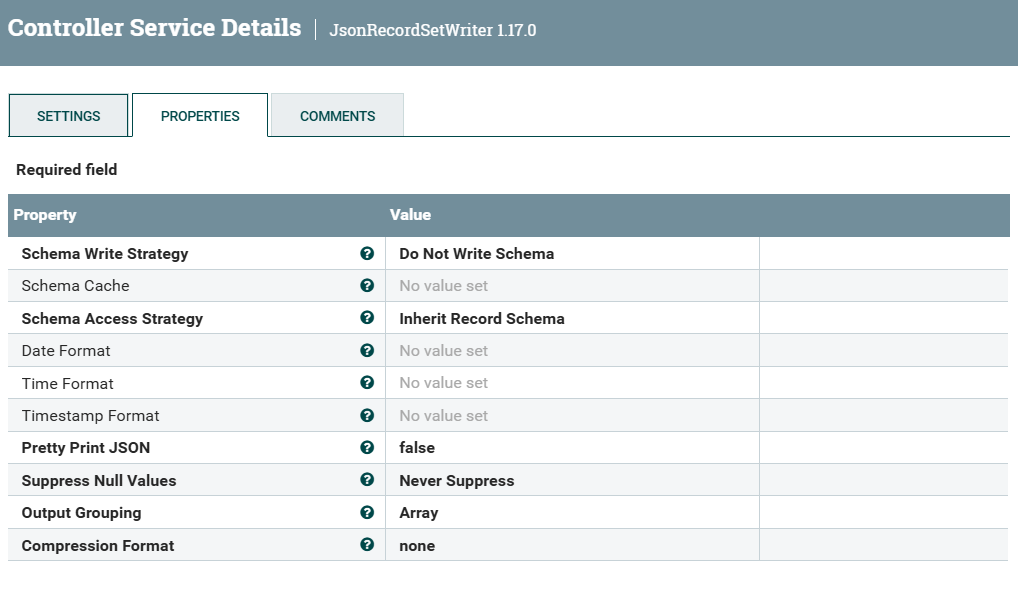Open 'Do Not Write Schema' value dropdown
This screenshot has height=594, width=1018.
(476, 254)
